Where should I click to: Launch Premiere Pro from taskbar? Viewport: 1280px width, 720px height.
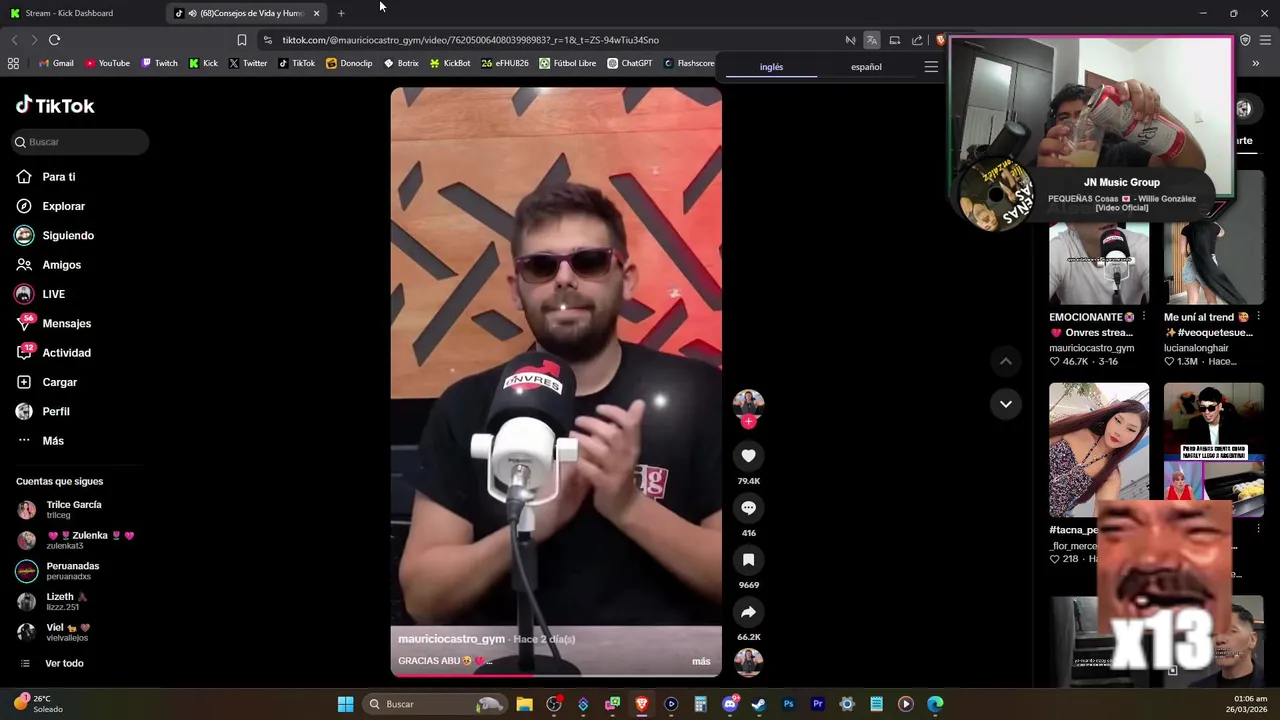(817, 704)
